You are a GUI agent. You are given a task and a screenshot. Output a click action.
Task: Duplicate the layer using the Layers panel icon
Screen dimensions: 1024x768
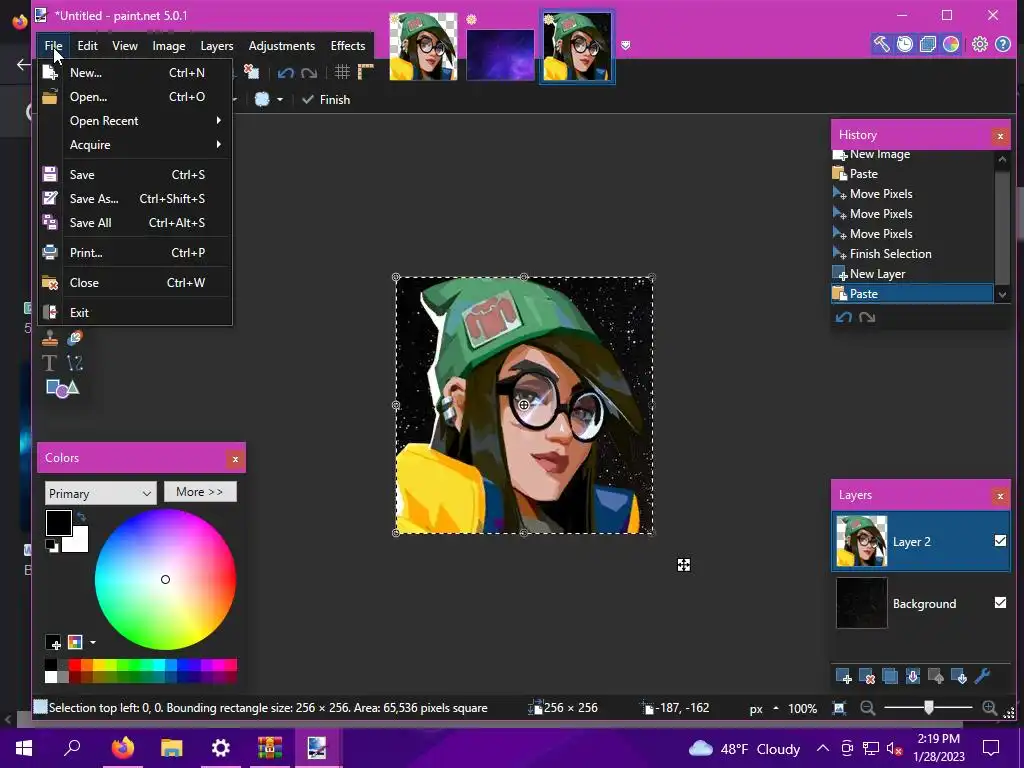point(889,677)
